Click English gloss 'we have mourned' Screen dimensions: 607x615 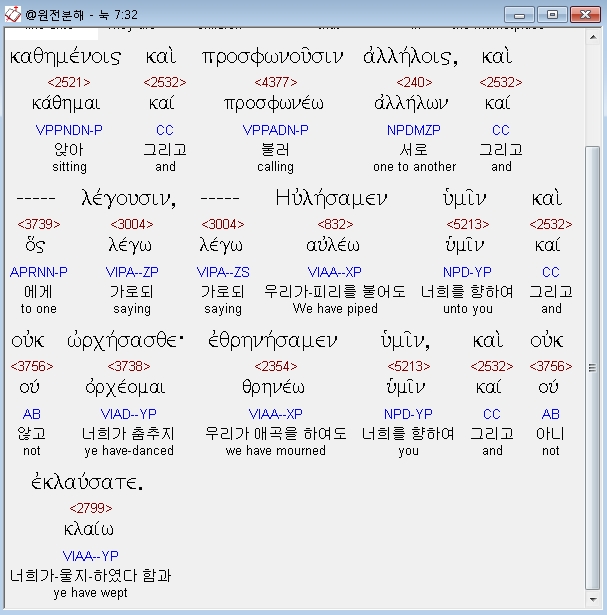[276, 451]
